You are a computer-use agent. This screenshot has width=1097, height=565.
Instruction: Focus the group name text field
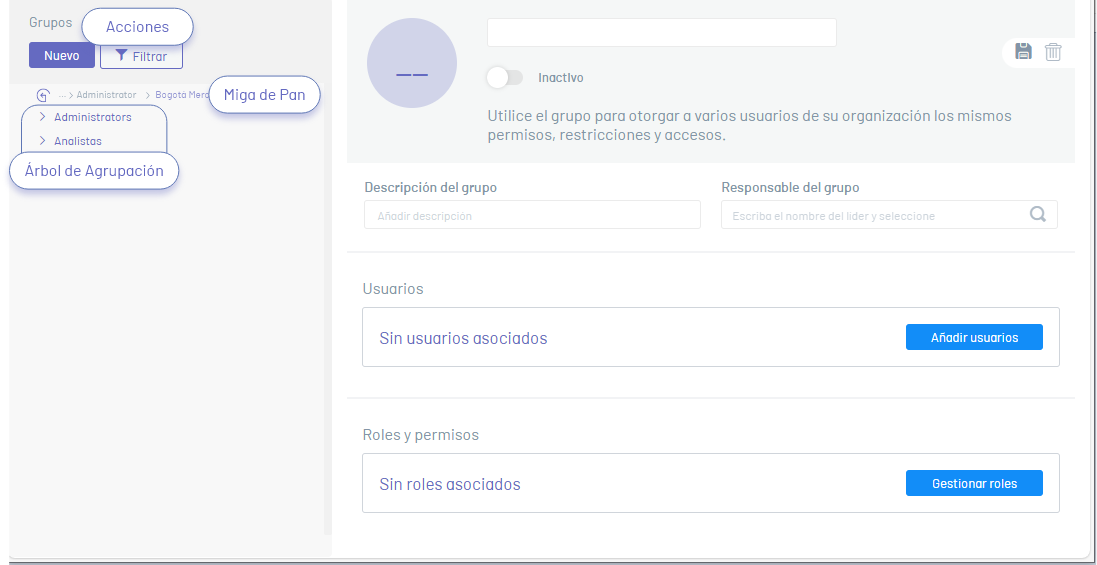[661, 32]
